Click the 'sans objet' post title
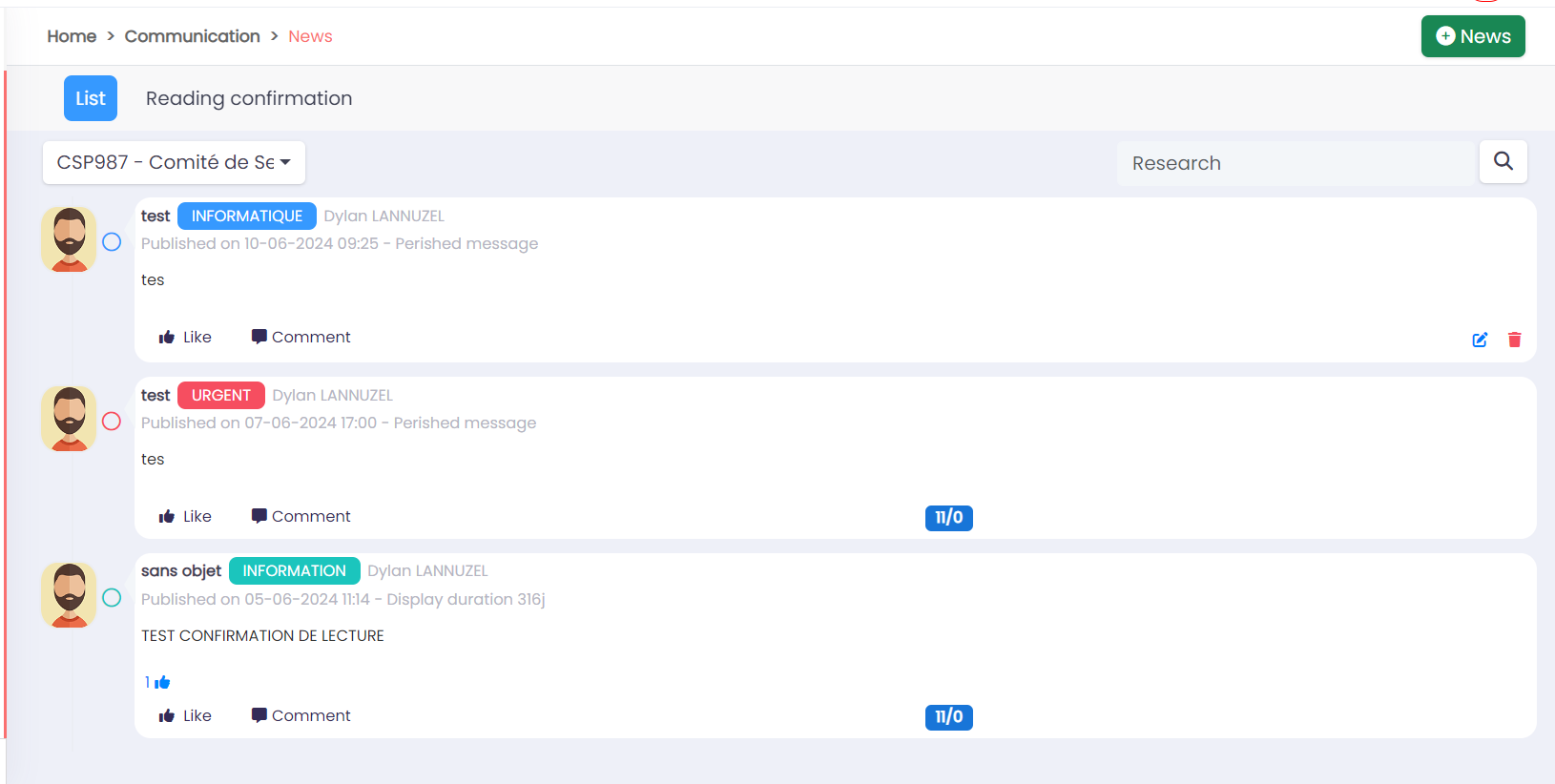This screenshot has height=784, width=1555. tap(181, 571)
